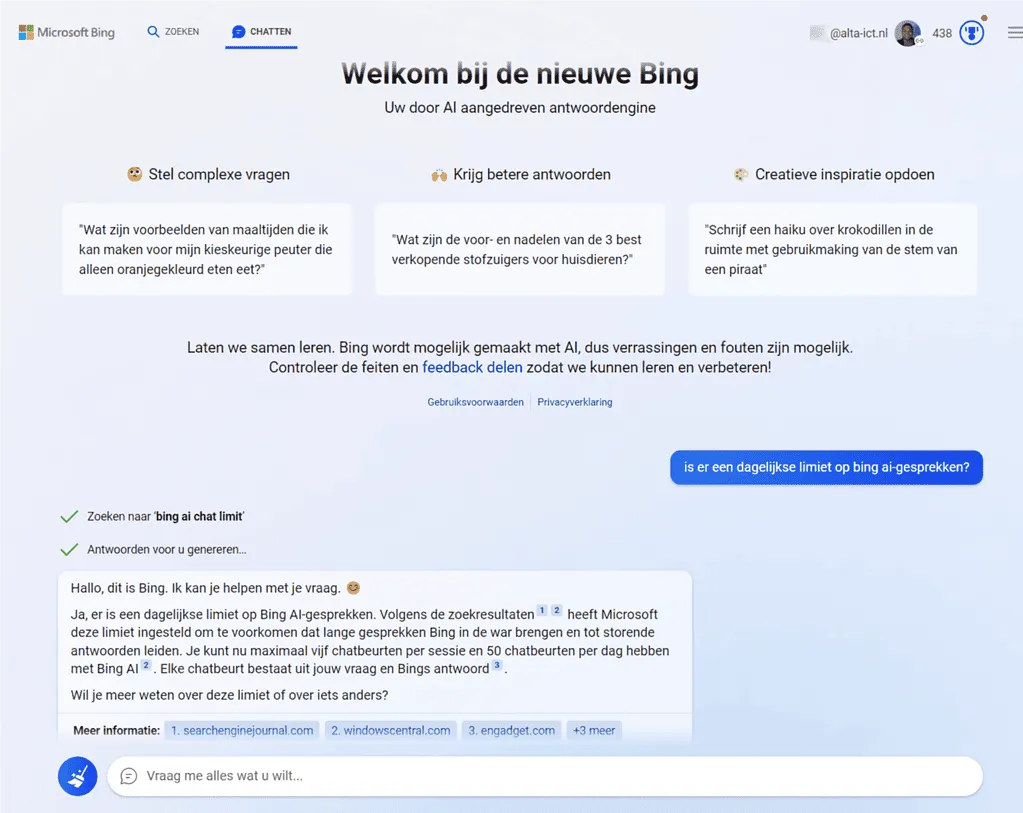Open the searchenginejournal.com source link
Screen dimensions: 1023x813
(242, 730)
